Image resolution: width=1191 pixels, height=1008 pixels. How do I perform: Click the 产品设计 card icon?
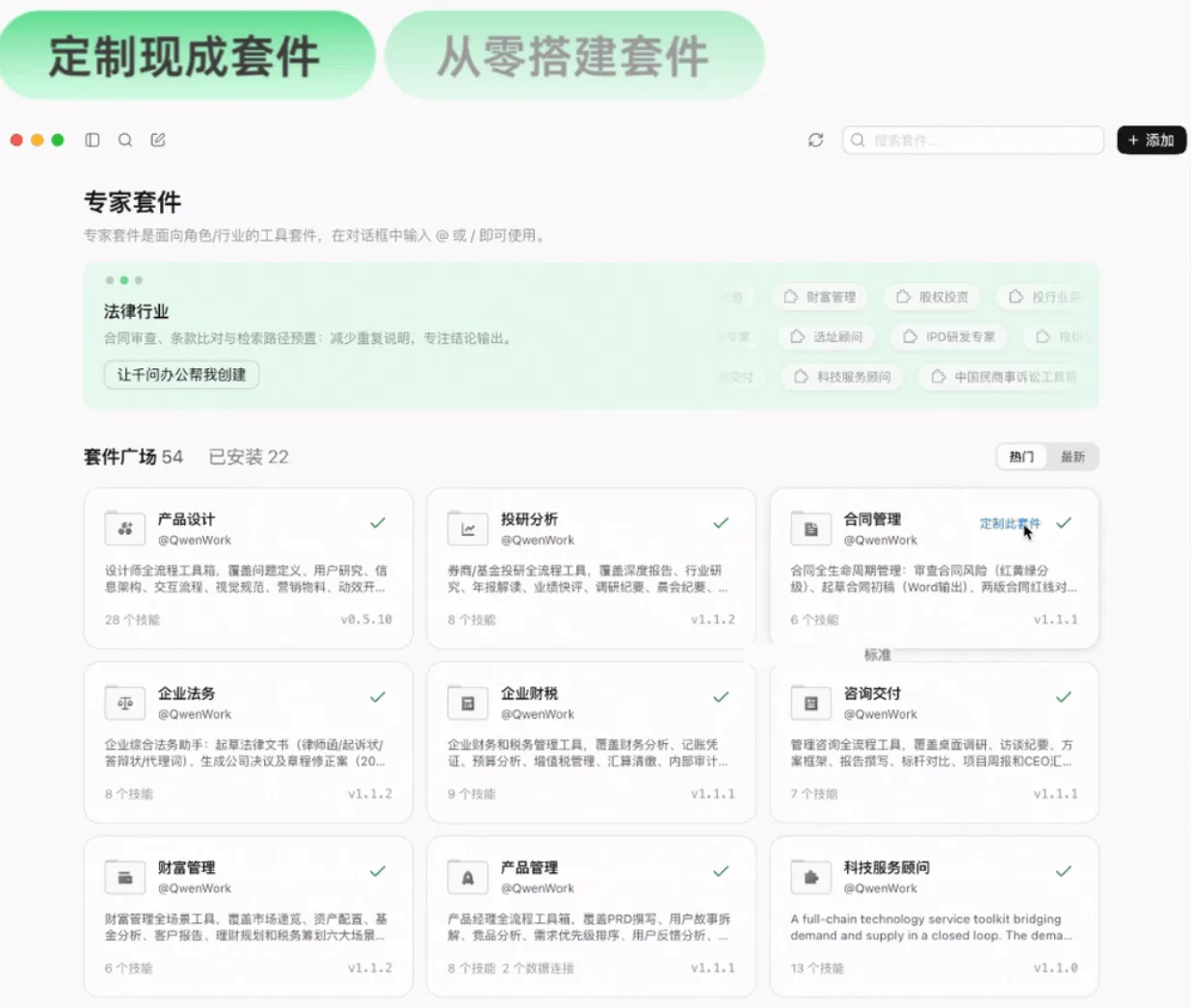pyautogui.click(x=125, y=529)
